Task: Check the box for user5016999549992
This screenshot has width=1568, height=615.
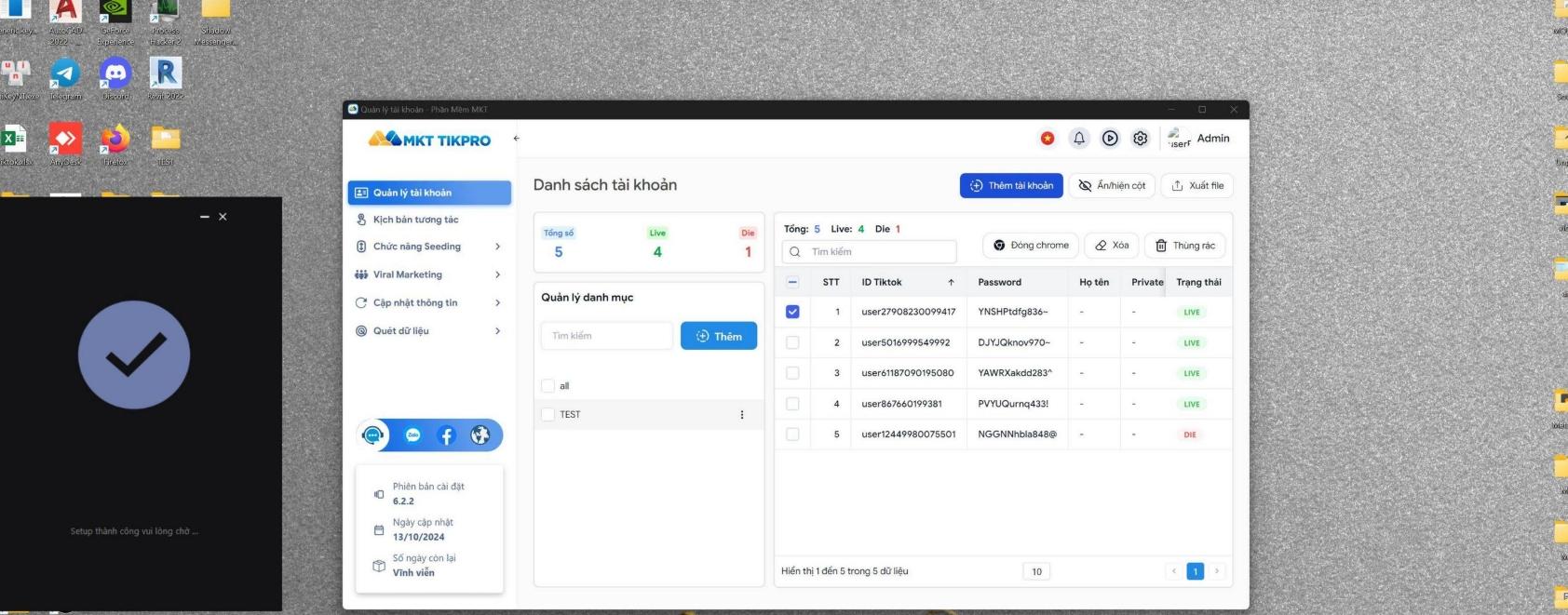Action: pos(792,342)
